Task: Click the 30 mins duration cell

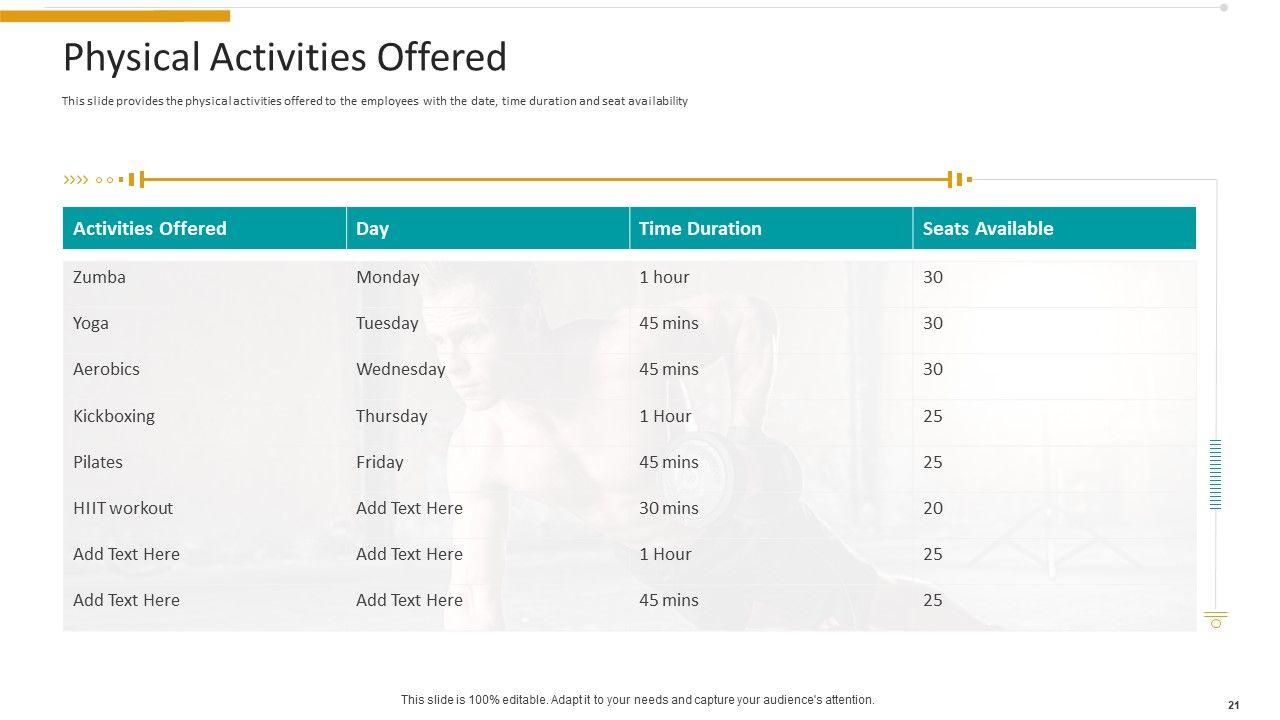Action: pyautogui.click(x=669, y=508)
